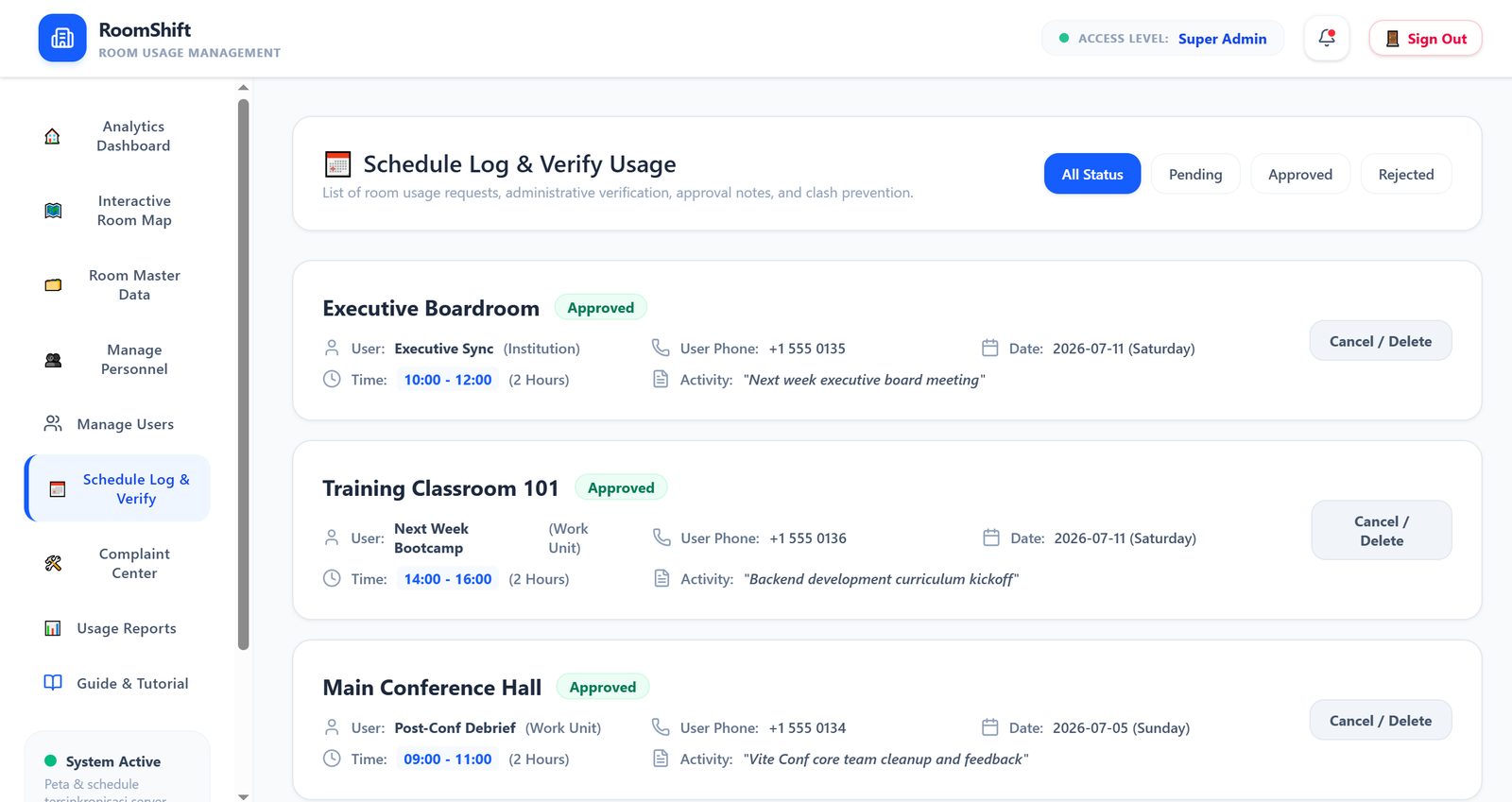1512x802 pixels.
Task: Click Approved badge on Executive Boardroom
Action: point(601,308)
